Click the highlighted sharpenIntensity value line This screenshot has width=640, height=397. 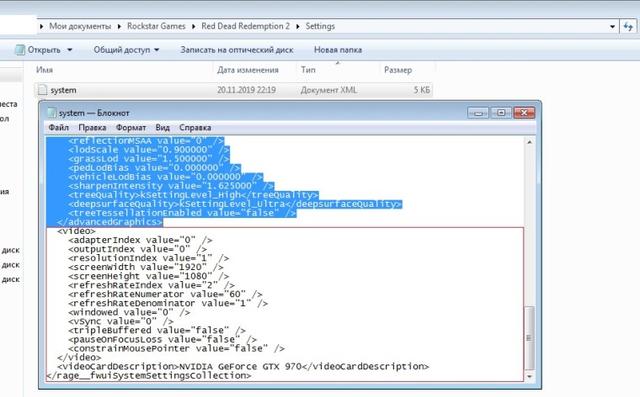171,186
